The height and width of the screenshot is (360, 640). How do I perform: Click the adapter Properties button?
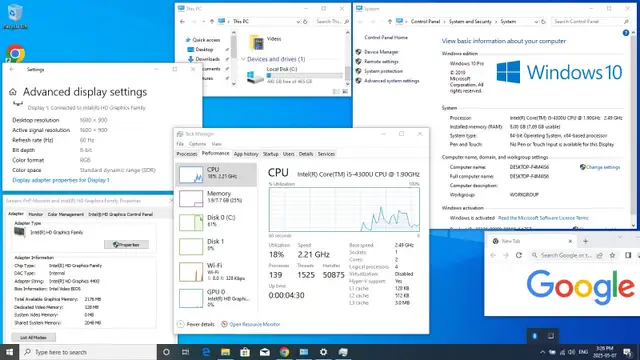click(126, 244)
